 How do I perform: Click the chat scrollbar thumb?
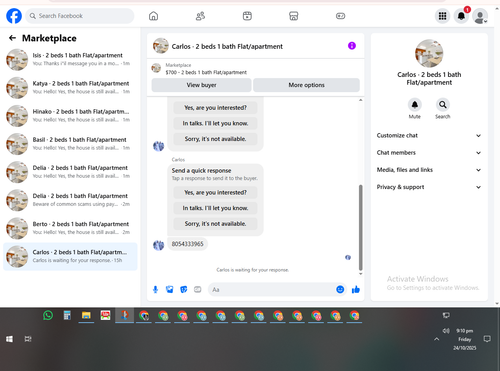coord(360,227)
